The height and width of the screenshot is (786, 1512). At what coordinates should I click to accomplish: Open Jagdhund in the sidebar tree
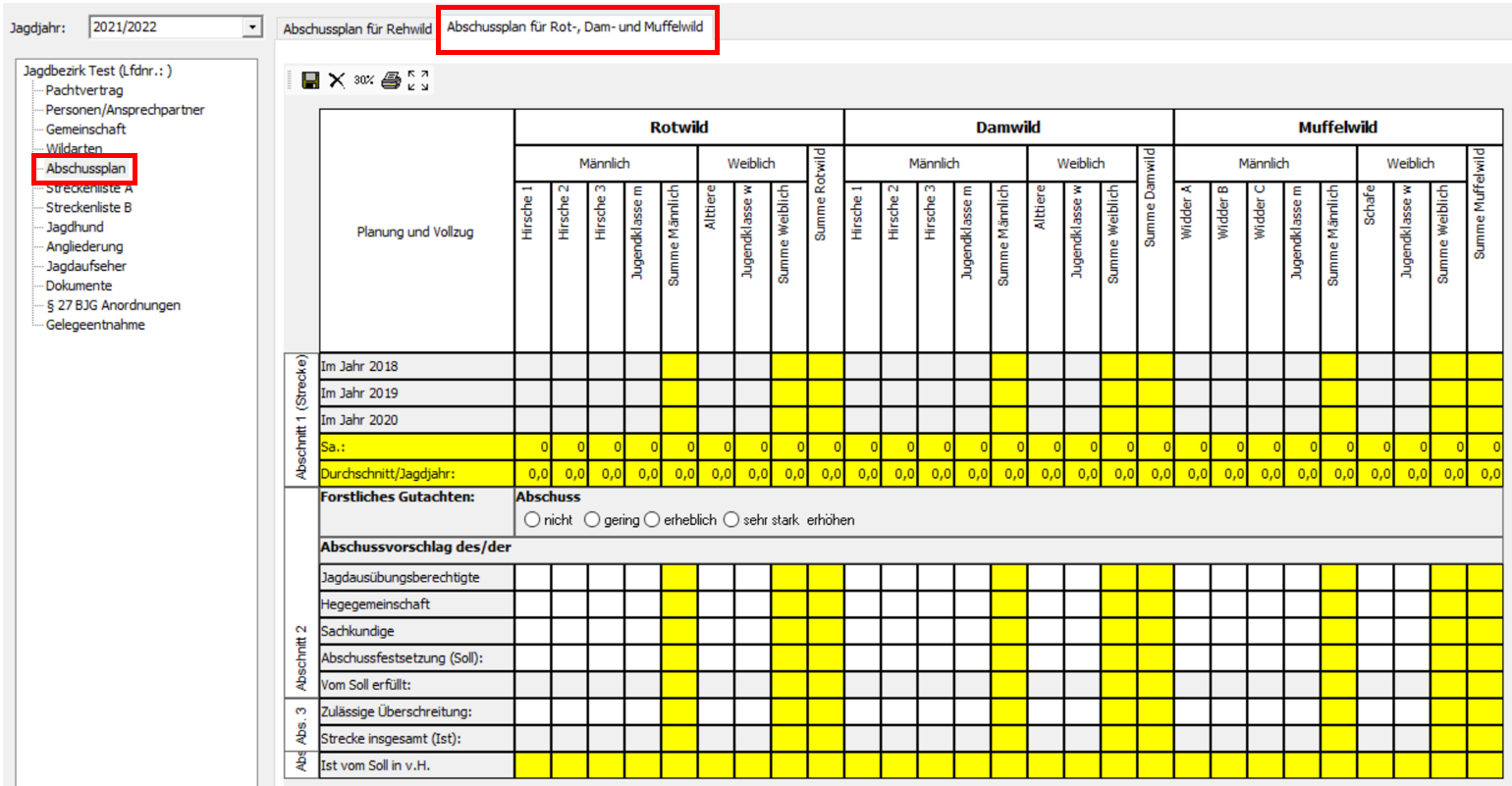click(75, 227)
